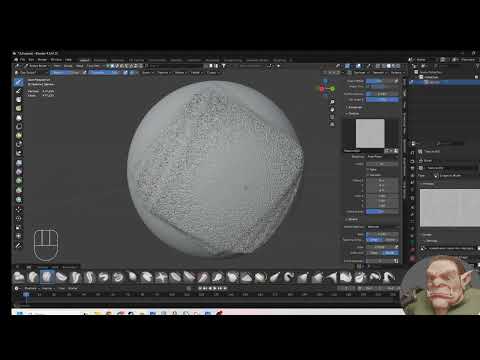Collapse the Texture panel in the sidebar

[354, 114]
